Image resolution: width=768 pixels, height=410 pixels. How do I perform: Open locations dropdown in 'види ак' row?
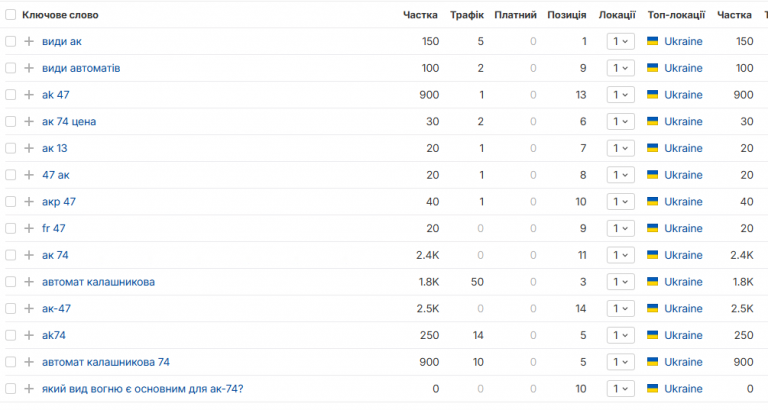click(621, 41)
